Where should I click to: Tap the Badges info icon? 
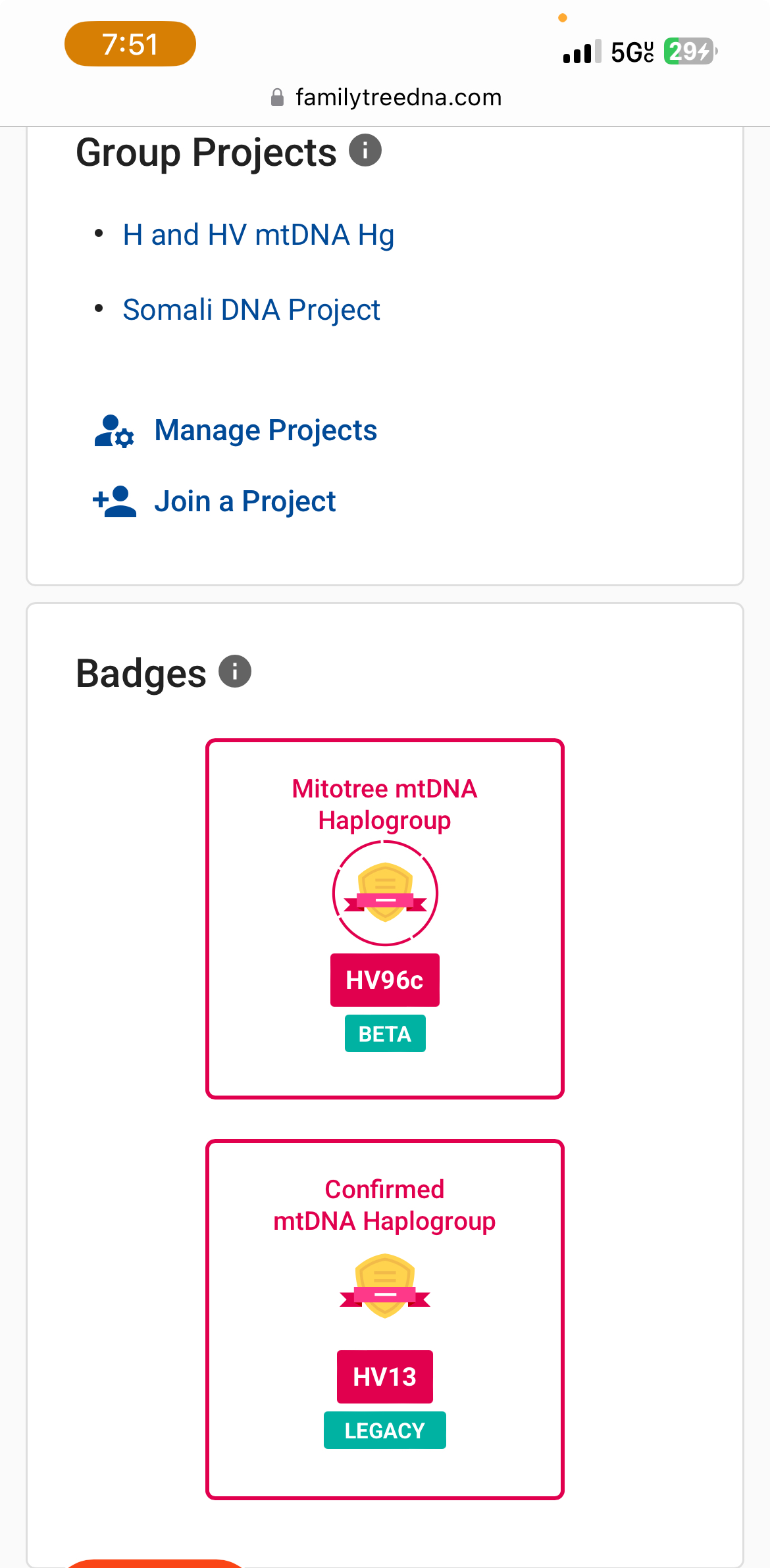pos(235,671)
